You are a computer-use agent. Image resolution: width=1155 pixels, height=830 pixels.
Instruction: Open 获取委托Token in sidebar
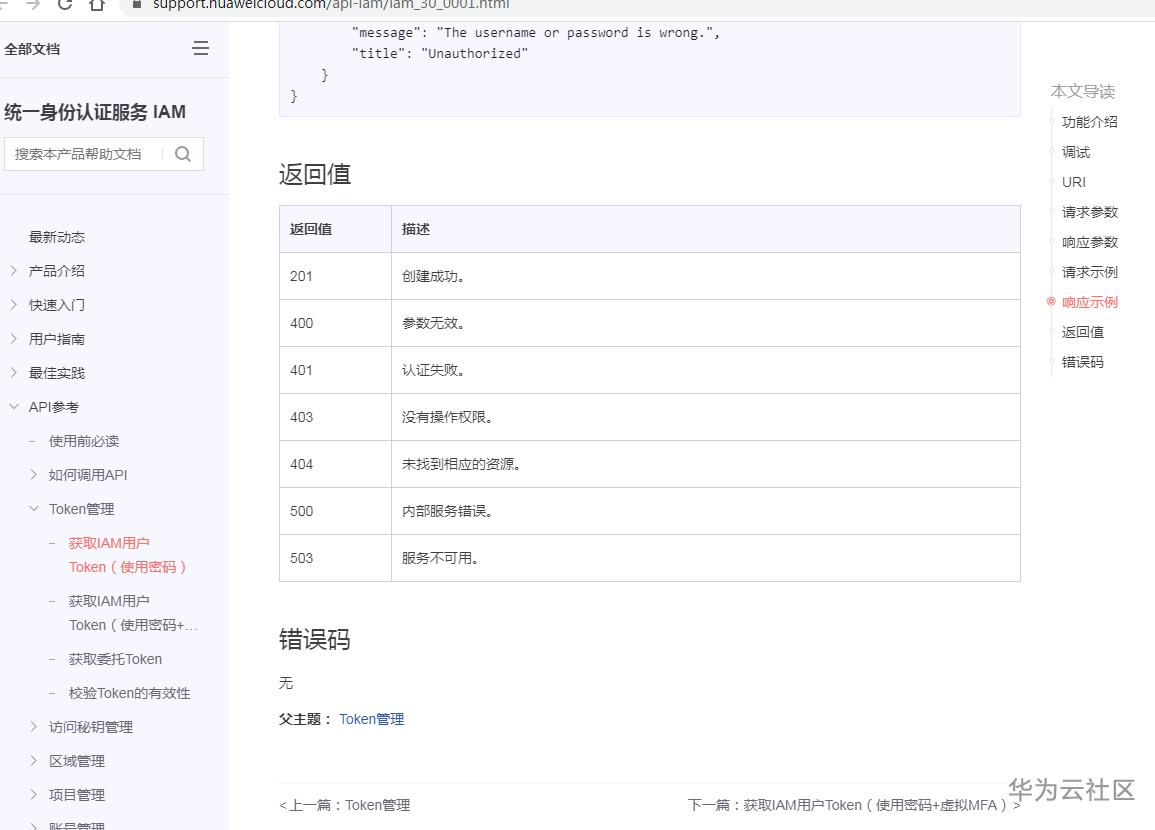(115, 659)
